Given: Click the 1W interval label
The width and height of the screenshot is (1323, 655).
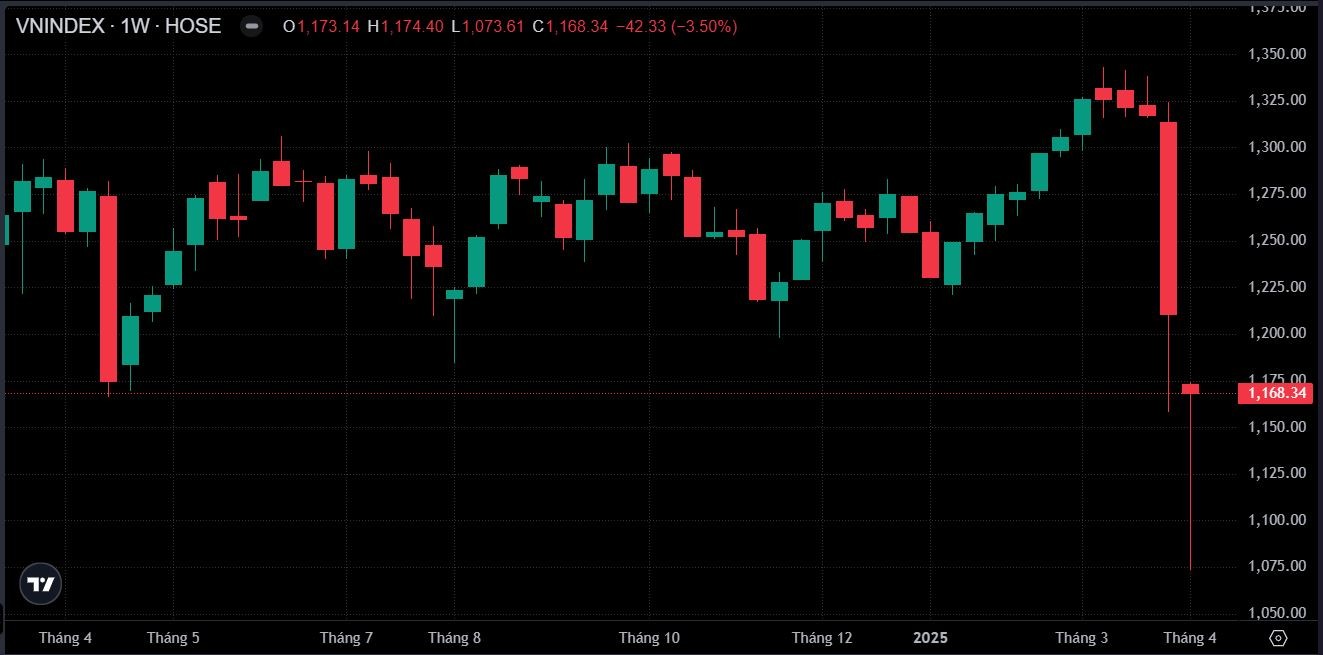Looking at the screenshot, I should click(135, 27).
